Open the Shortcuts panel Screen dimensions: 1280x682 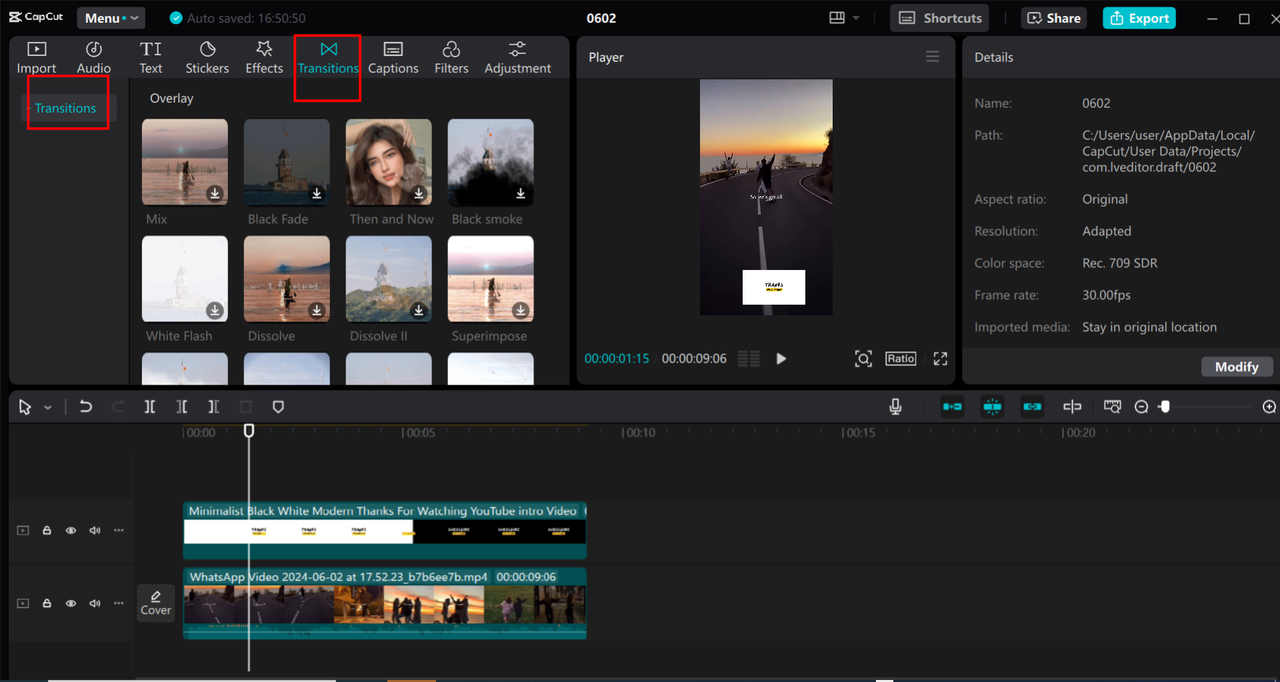point(940,18)
